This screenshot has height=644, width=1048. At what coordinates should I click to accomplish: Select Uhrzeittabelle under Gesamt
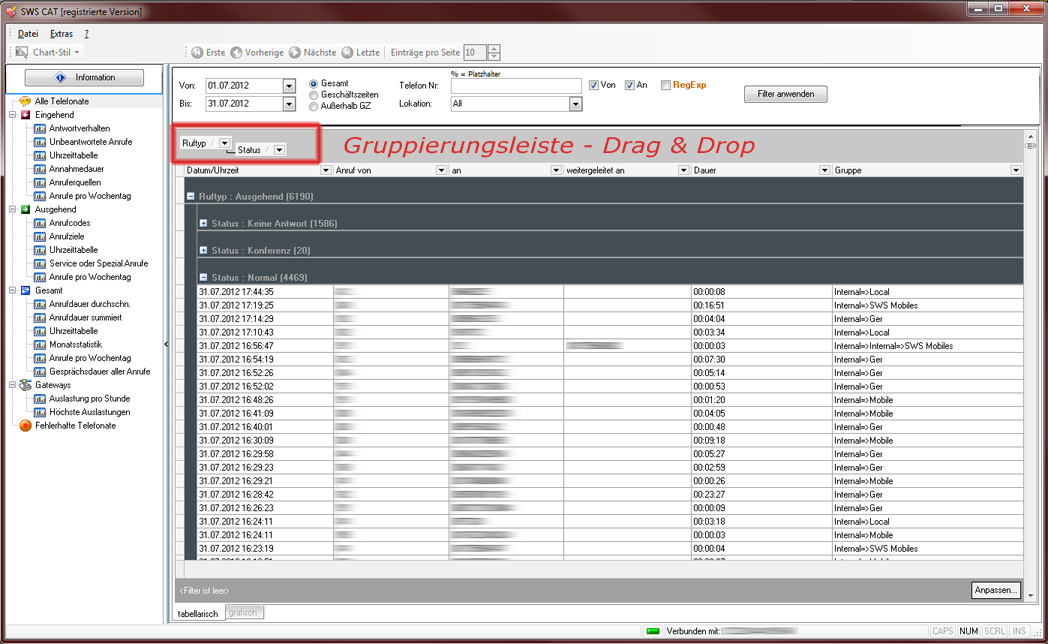coord(74,331)
